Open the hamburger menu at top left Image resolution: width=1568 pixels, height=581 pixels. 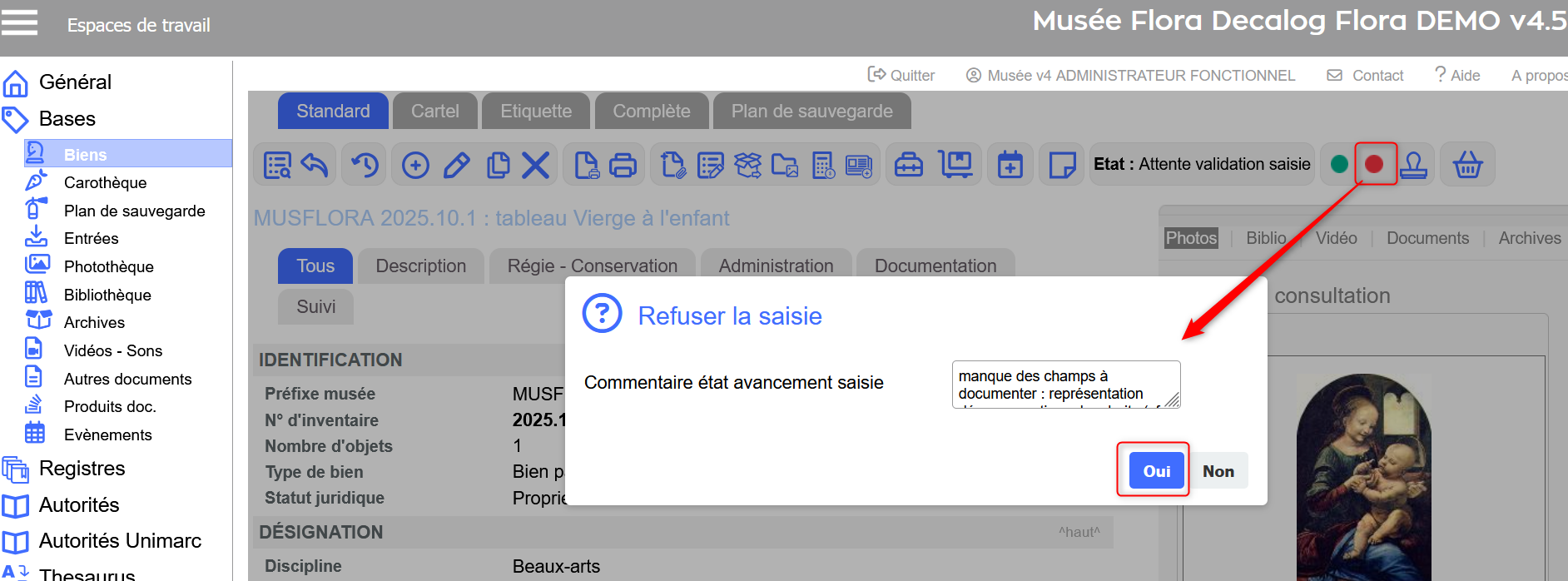20,22
